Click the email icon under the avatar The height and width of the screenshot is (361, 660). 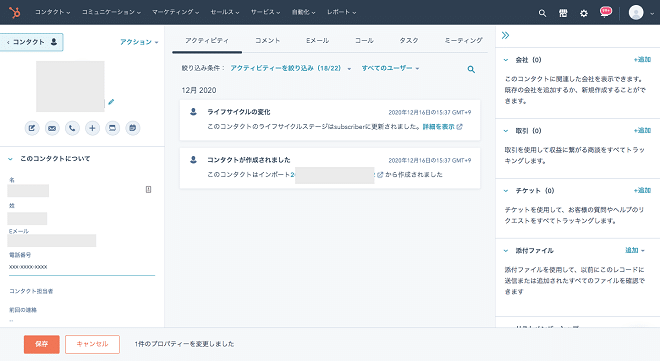tap(52, 128)
